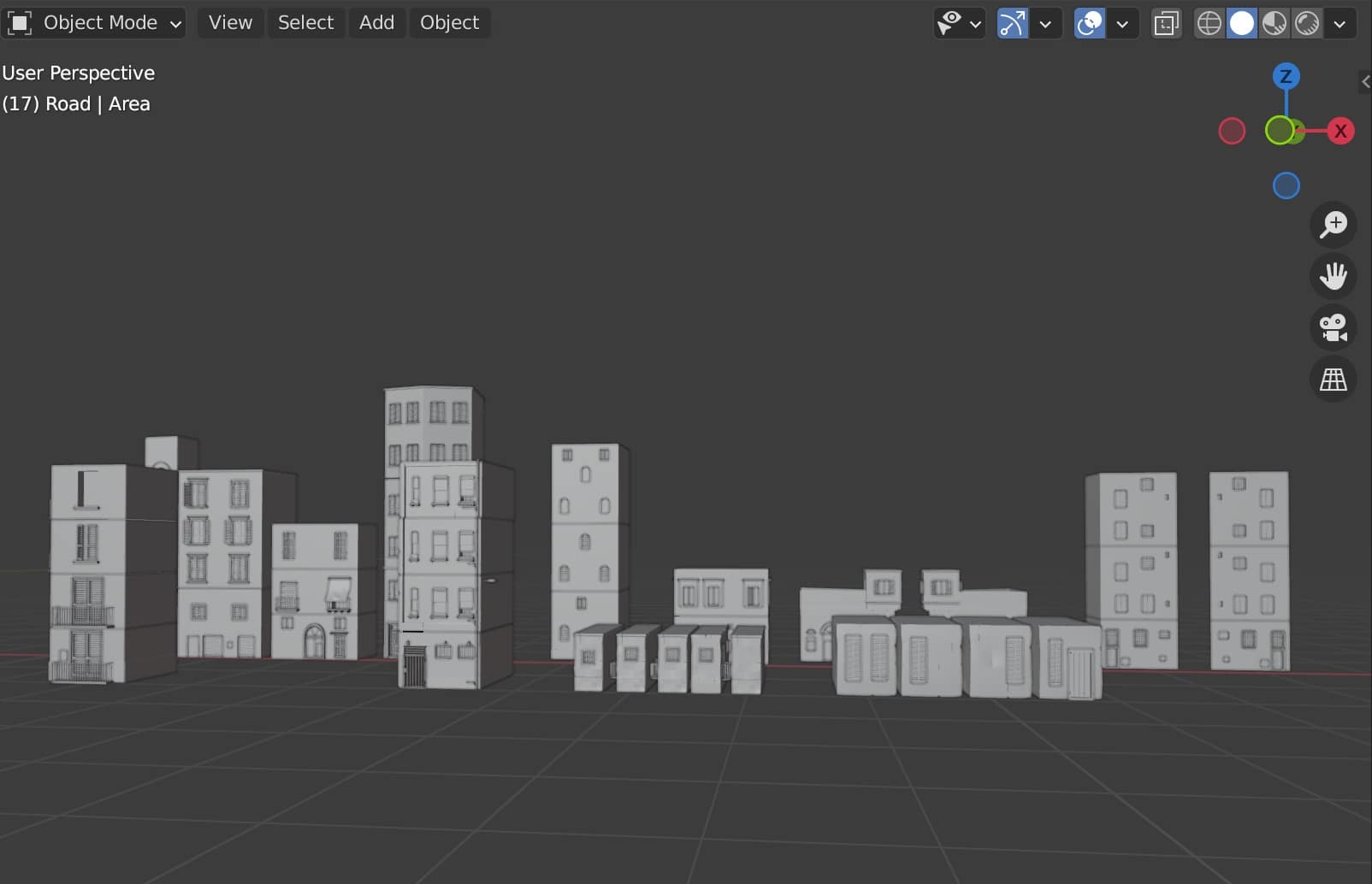Expand the shading options dropdown arrow

click(1339, 24)
